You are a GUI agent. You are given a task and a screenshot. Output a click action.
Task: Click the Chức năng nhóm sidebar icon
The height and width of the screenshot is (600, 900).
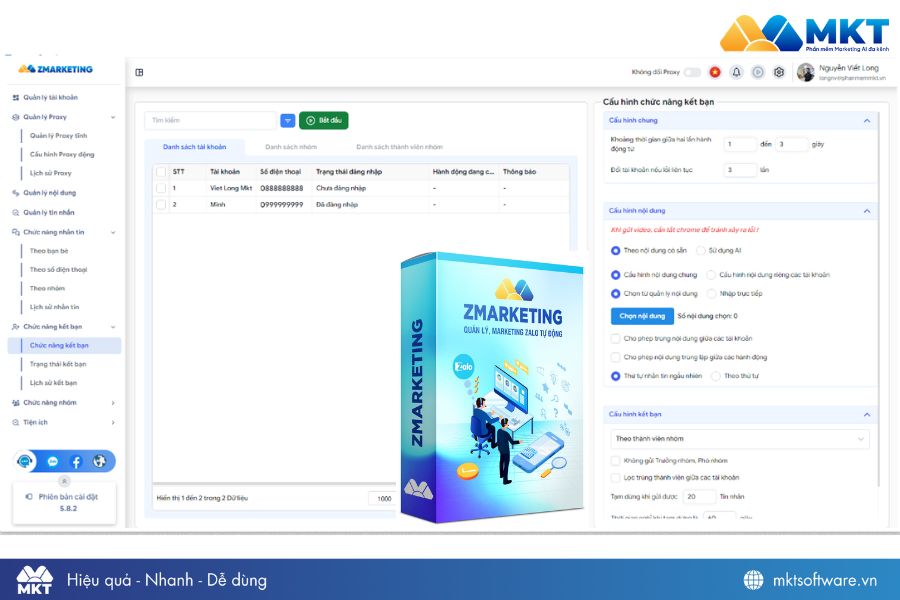point(15,402)
